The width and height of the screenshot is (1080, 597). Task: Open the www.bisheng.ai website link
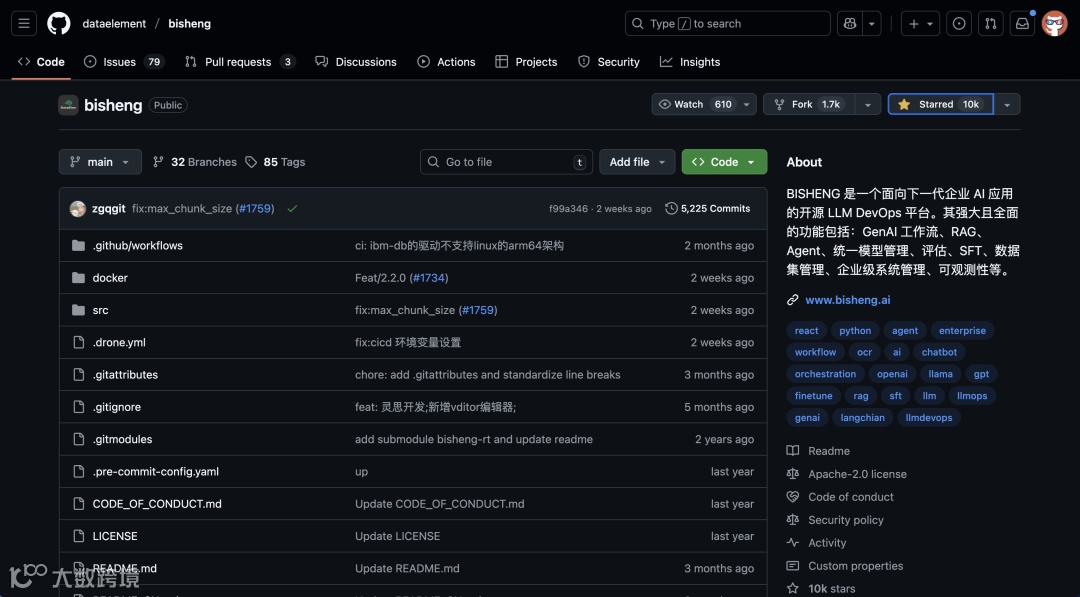(848, 300)
